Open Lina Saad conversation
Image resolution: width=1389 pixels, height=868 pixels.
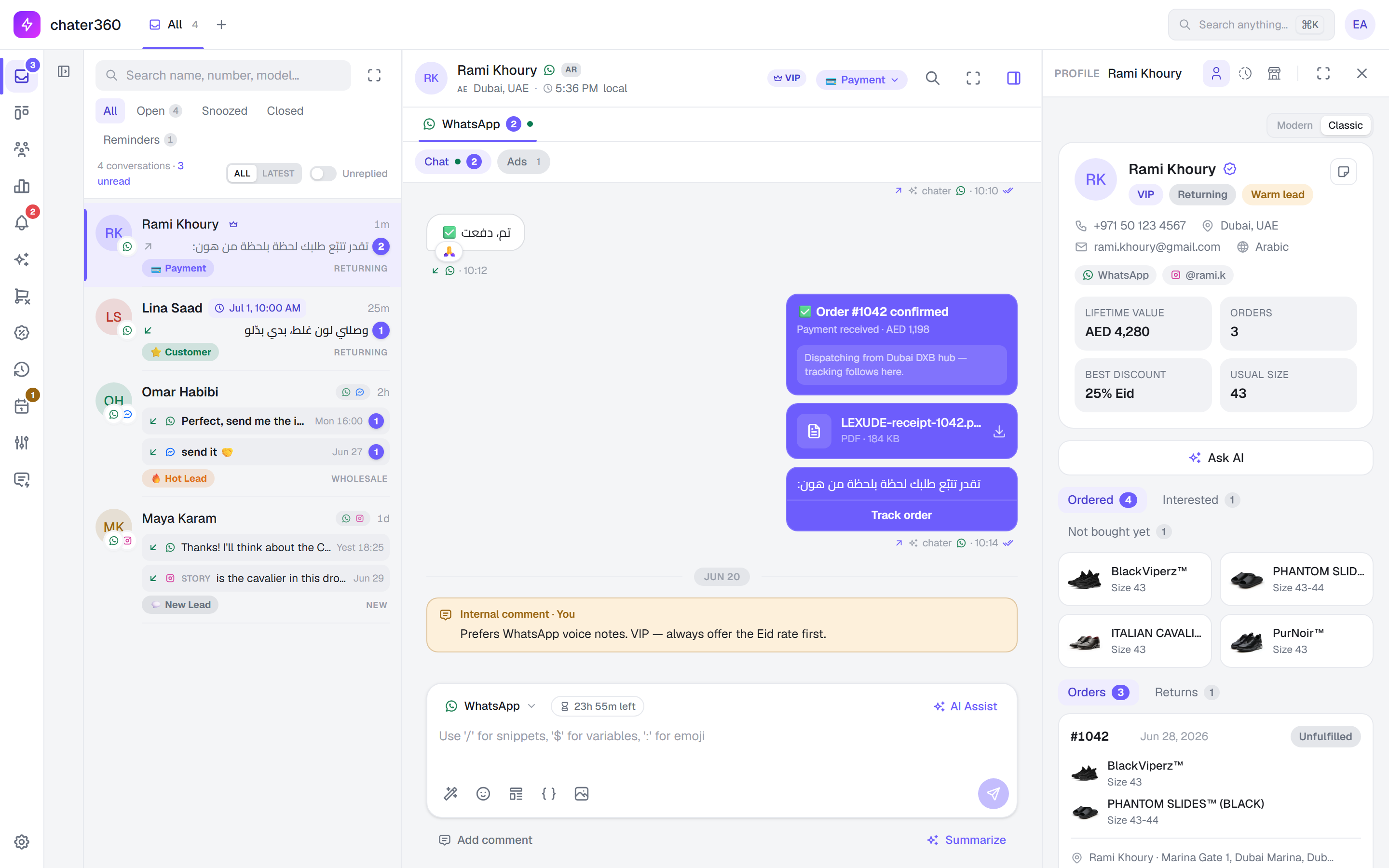click(x=243, y=329)
